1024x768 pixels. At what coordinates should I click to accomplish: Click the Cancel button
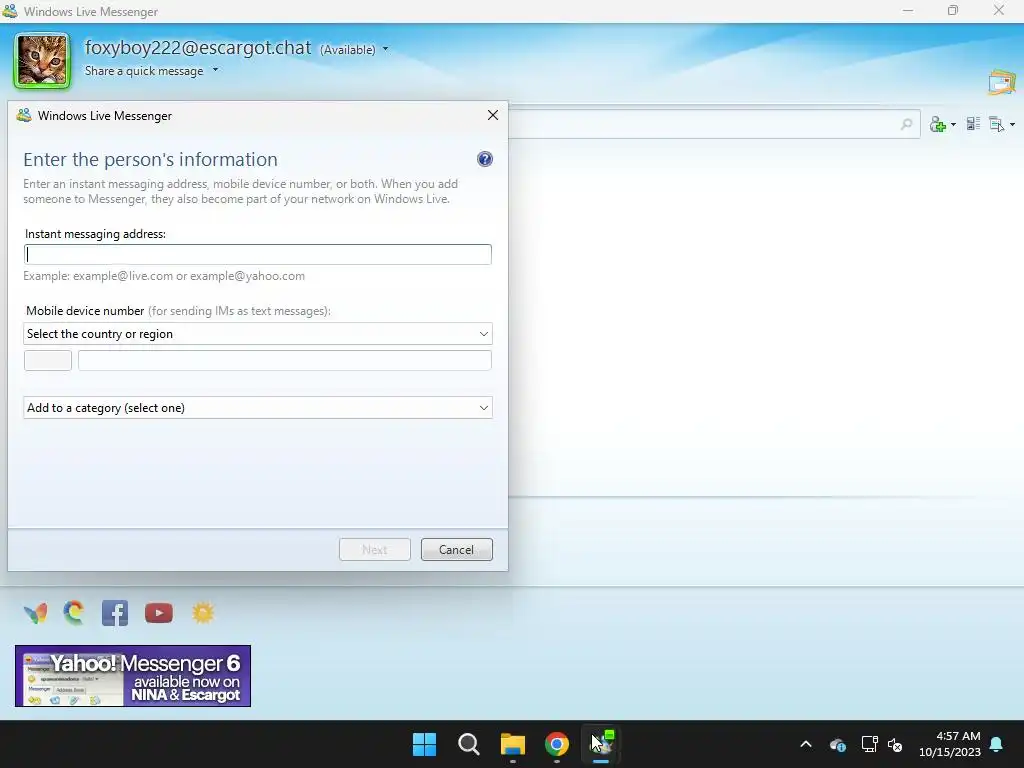coord(456,550)
